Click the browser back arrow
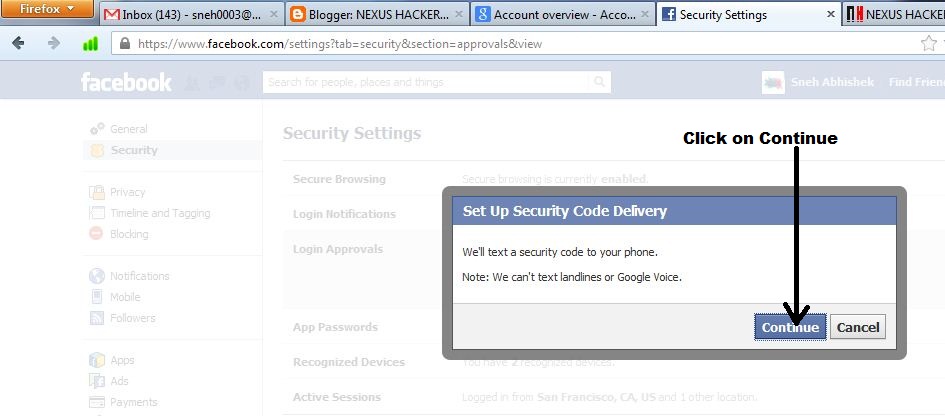Screen dimensions: 945x416 coord(21,44)
